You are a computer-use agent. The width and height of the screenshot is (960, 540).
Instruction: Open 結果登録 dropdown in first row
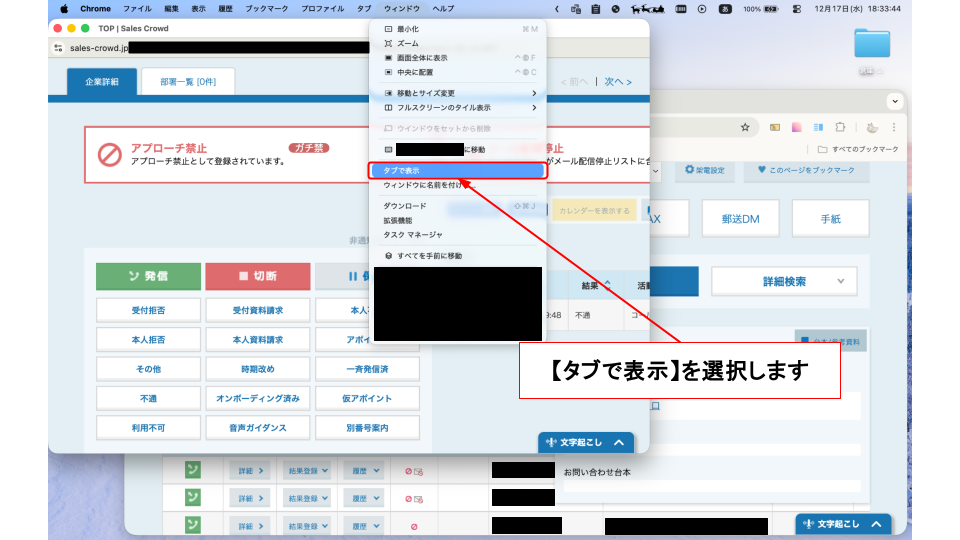[304, 469]
